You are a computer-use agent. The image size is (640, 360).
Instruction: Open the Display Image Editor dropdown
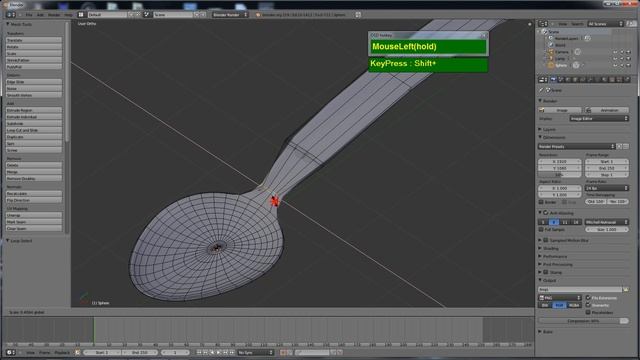coord(599,118)
